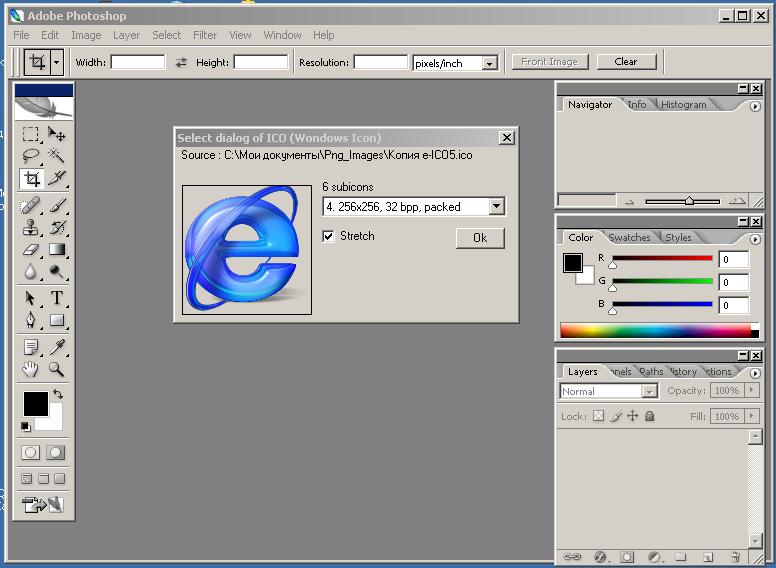Switch to the Paths tab
Image resolution: width=776 pixels, height=568 pixels.
tap(651, 371)
